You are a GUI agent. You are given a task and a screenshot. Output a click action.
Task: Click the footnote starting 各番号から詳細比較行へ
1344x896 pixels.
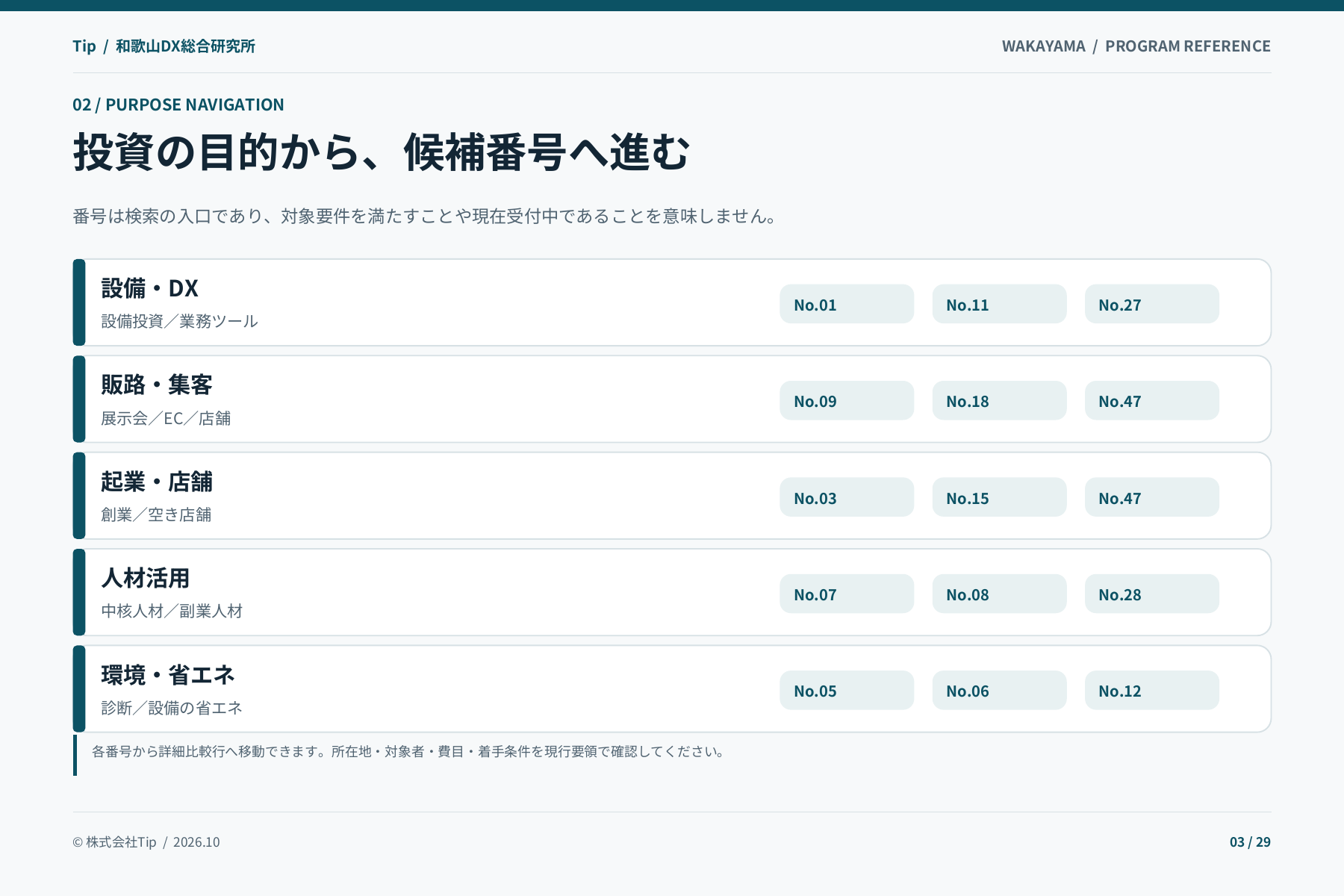click(409, 751)
